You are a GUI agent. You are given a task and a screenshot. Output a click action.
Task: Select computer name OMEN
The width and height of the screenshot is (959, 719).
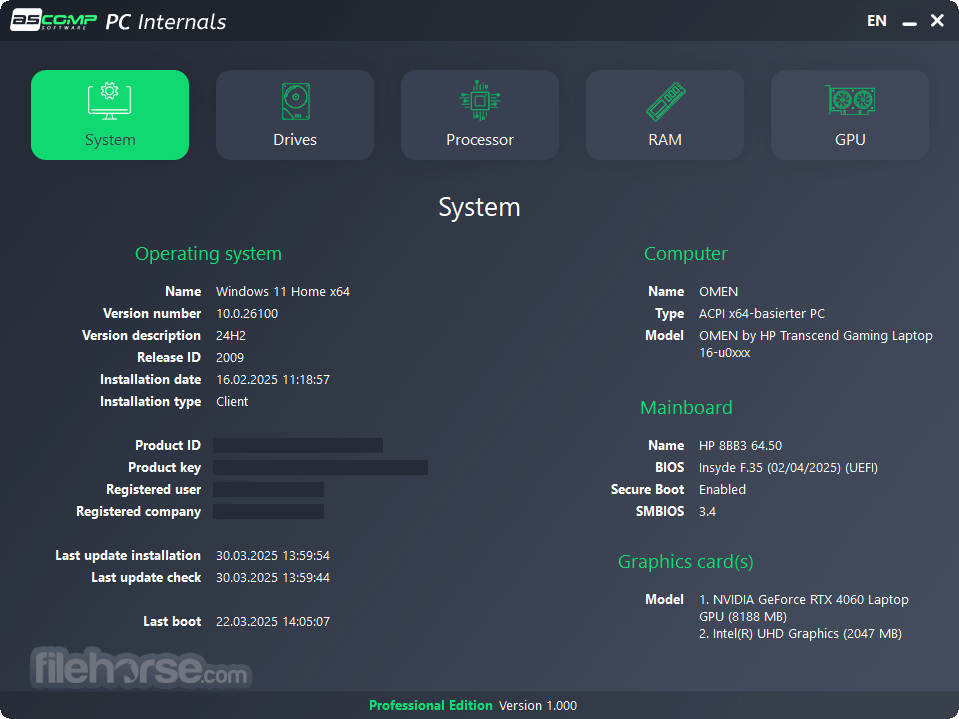click(x=719, y=292)
